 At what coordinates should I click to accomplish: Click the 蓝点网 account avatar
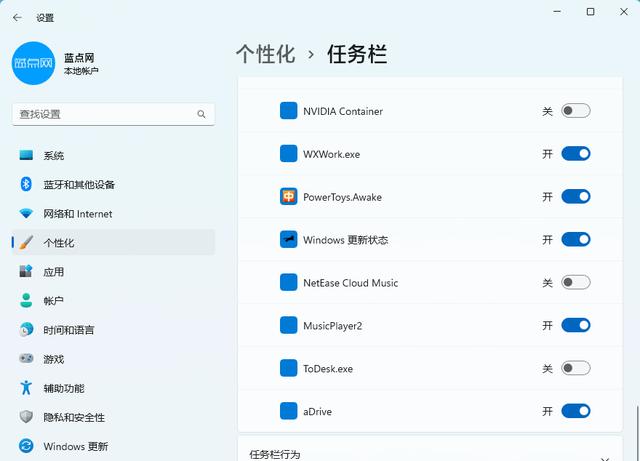pos(33,63)
